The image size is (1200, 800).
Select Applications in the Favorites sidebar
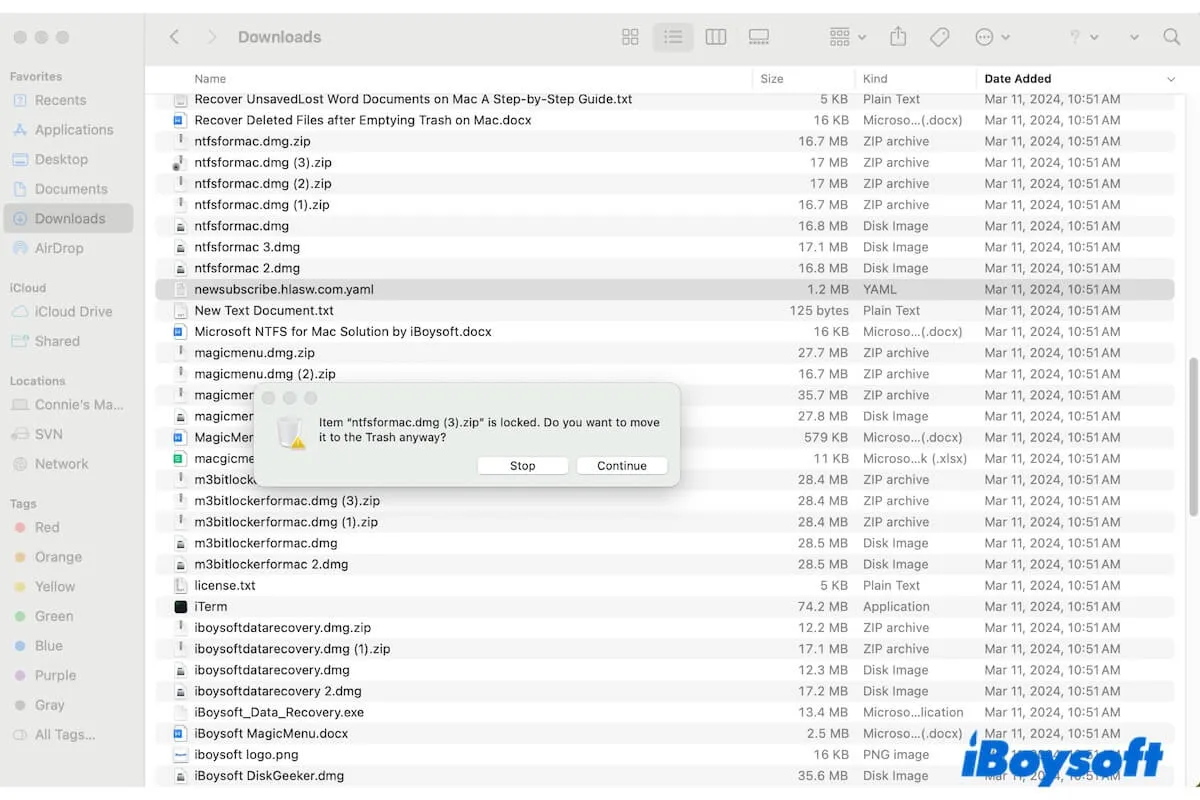pyautogui.click(x=72, y=129)
